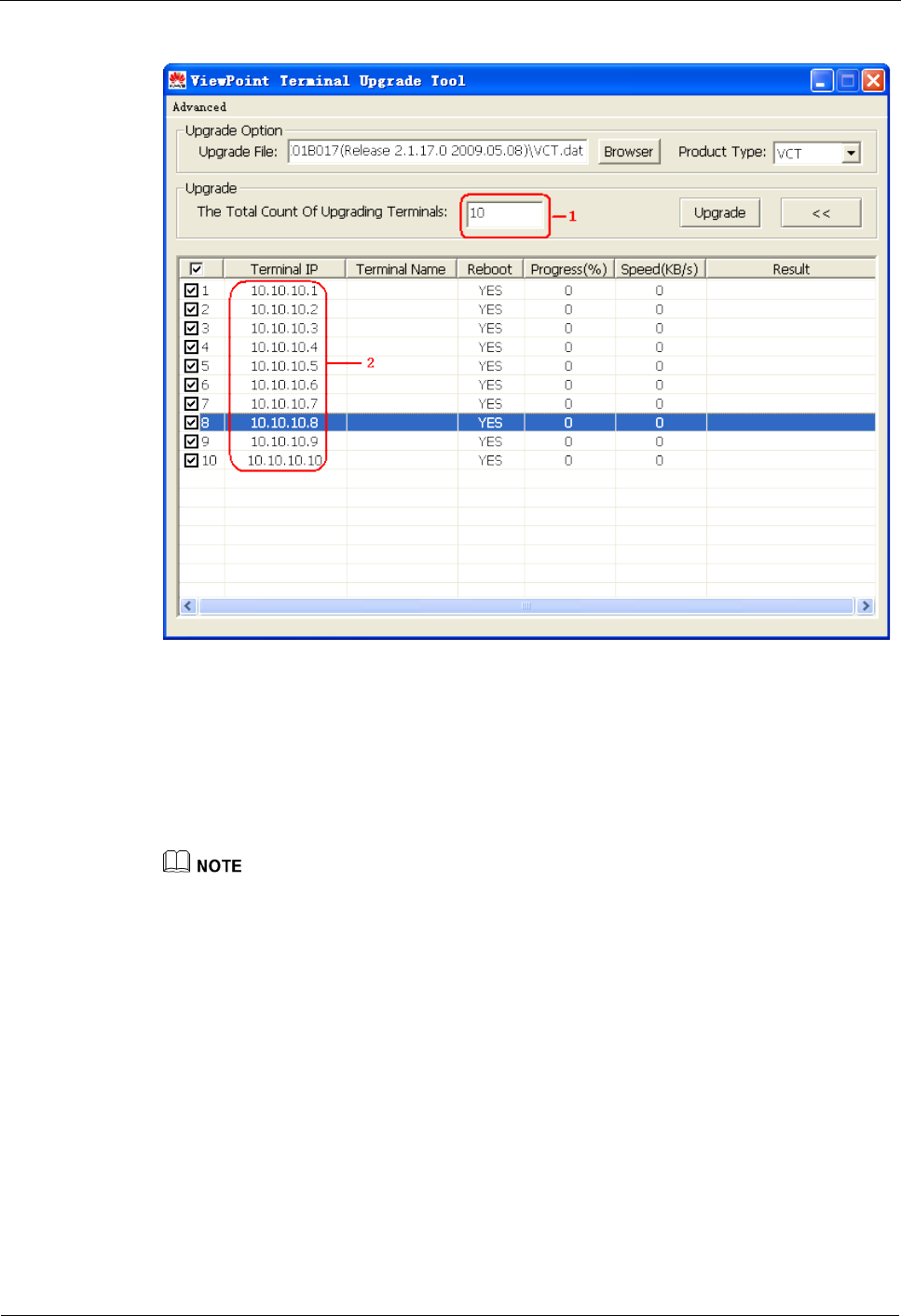The width and height of the screenshot is (901, 1316).
Task: Uncheck the checkbox for row 2
Action: point(191,309)
